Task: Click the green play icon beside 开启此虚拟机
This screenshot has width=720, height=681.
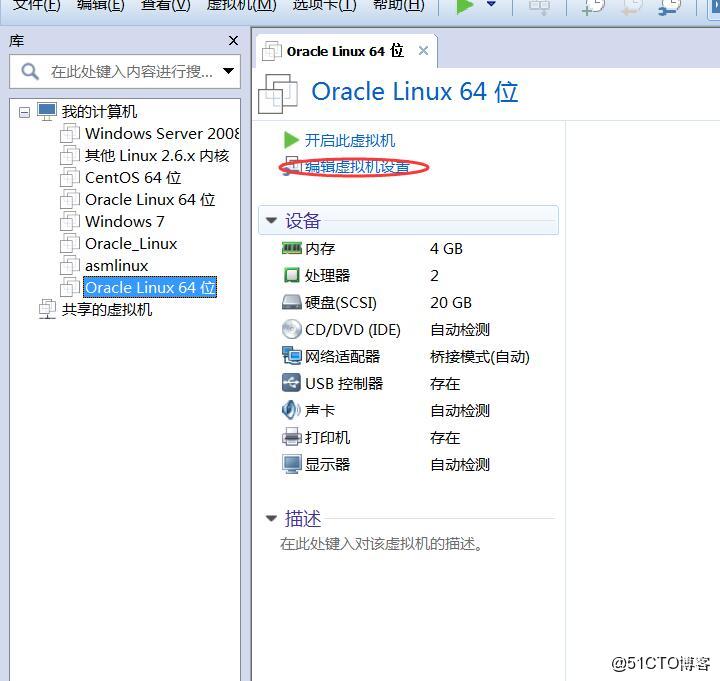Action: point(291,140)
